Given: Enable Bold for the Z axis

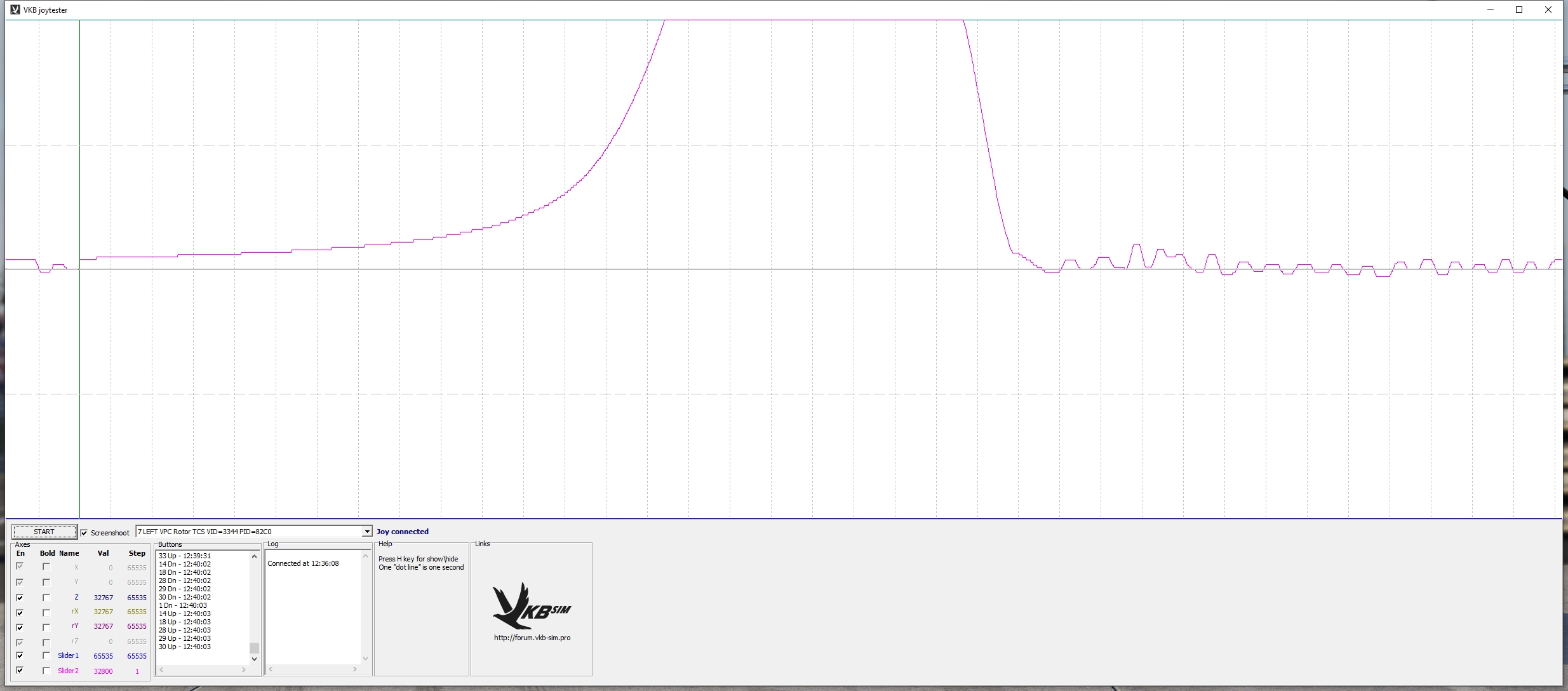Looking at the screenshot, I should click(x=46, y=598).
